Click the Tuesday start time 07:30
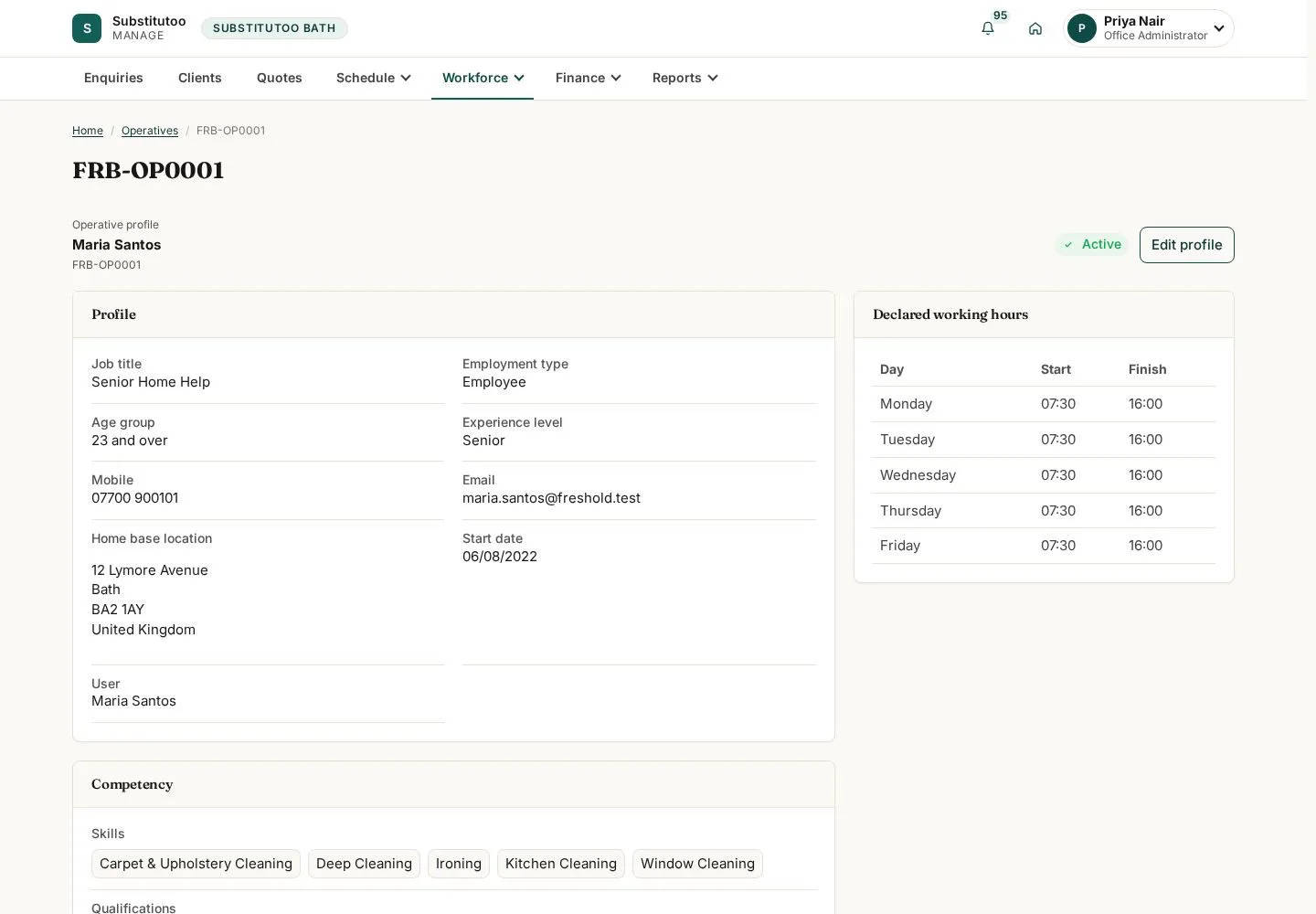This screenshot has width=1316, height=914. 1058,440
